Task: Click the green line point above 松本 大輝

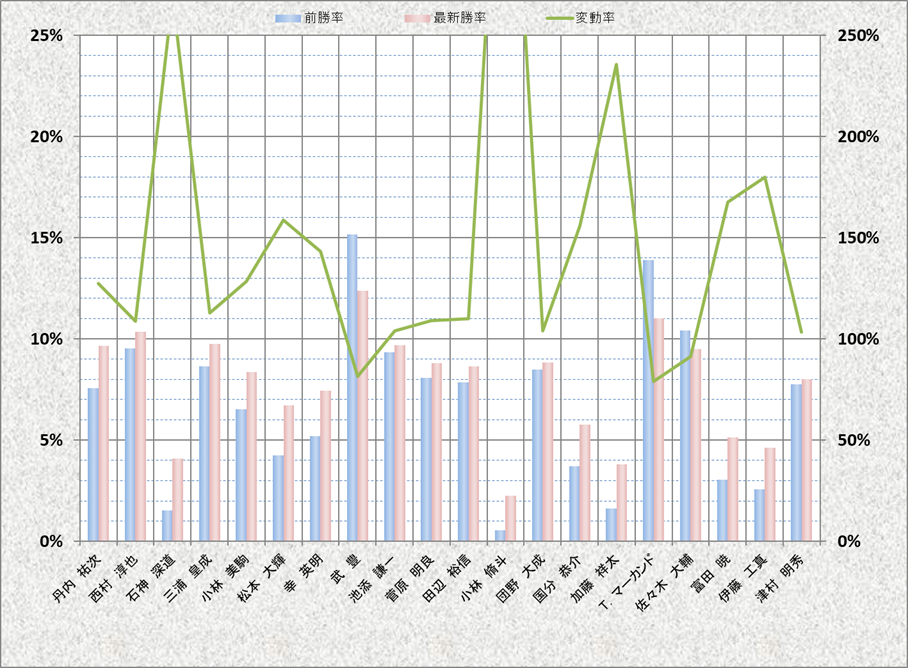Action: (283, 220)
